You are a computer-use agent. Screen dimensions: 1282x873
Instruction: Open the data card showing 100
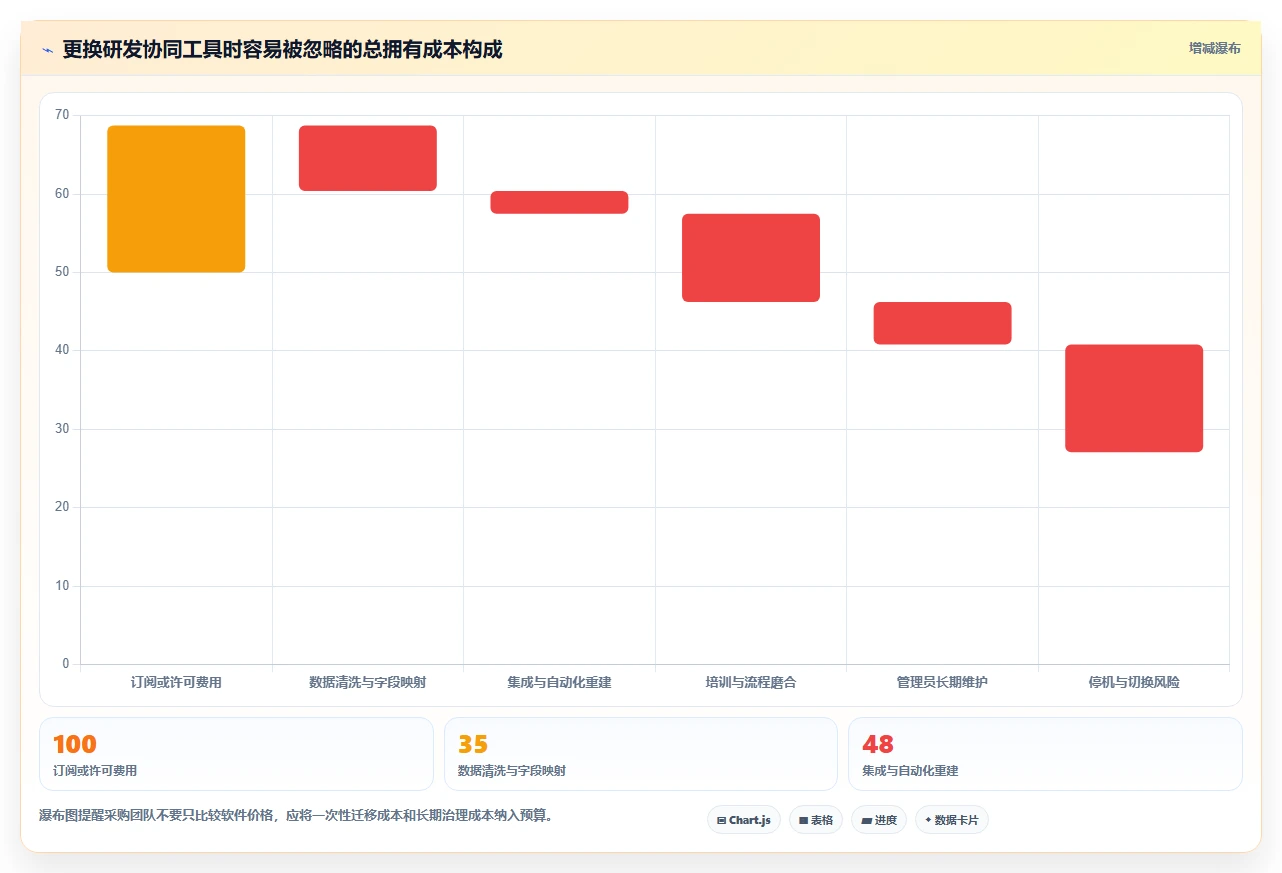coord(236,754)
